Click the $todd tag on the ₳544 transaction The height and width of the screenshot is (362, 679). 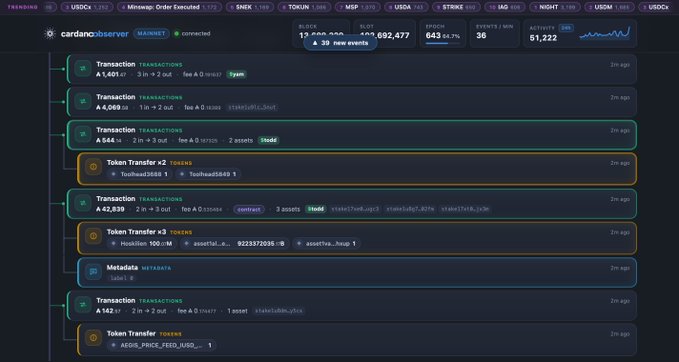268,140
